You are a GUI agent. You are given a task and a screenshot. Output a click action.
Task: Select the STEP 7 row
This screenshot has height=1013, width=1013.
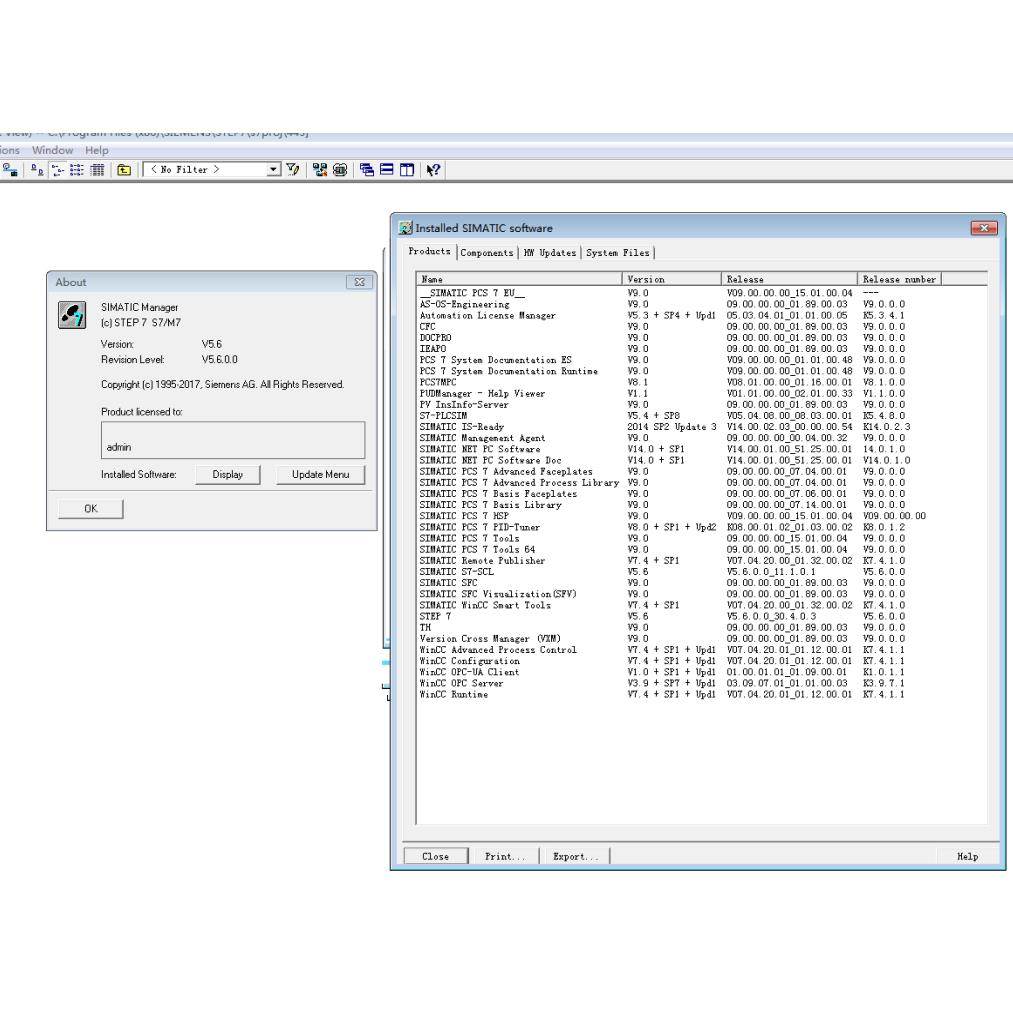coord(702,616)
